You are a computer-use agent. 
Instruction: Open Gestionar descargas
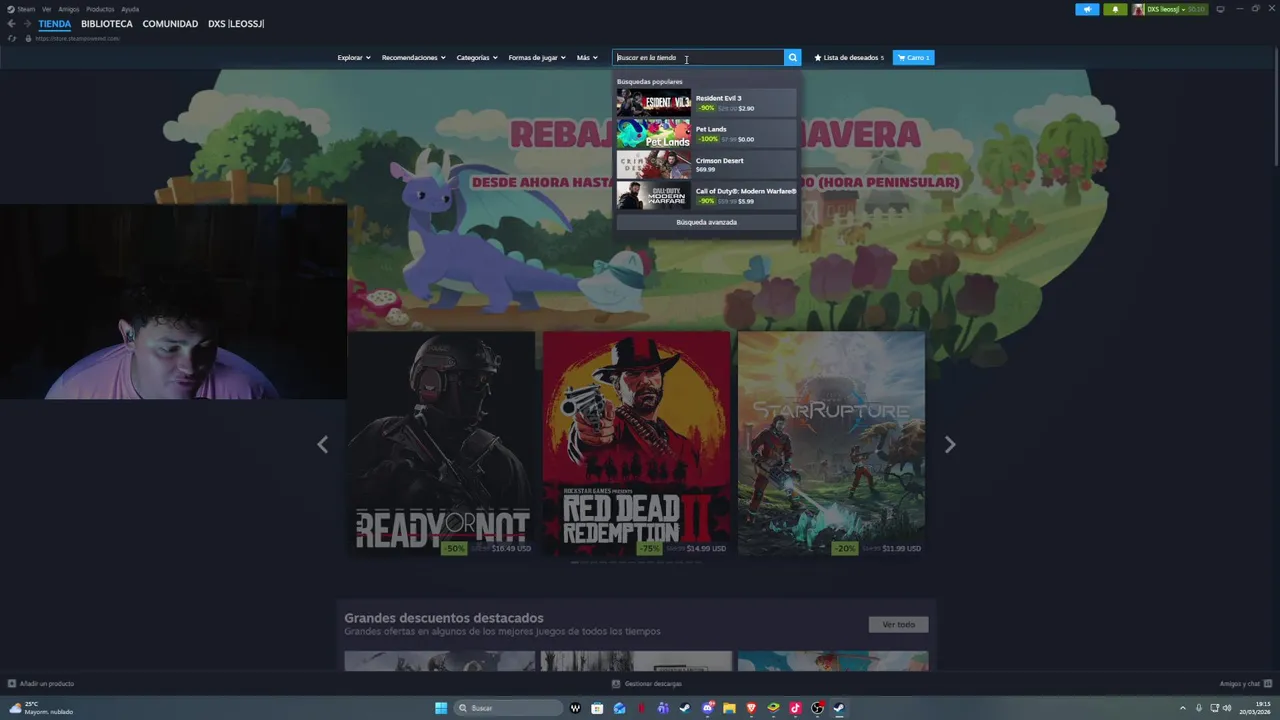click(x=647, y=684)
